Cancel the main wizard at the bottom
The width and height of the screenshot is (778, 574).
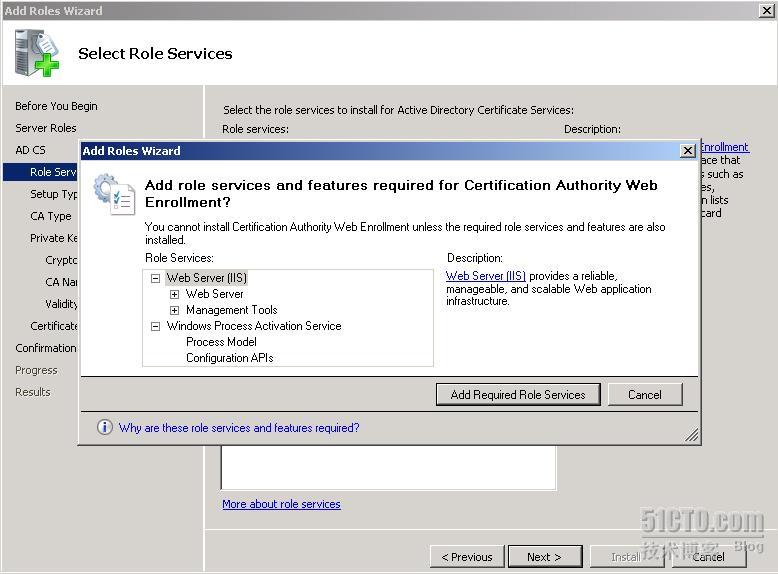coord(709,557)
